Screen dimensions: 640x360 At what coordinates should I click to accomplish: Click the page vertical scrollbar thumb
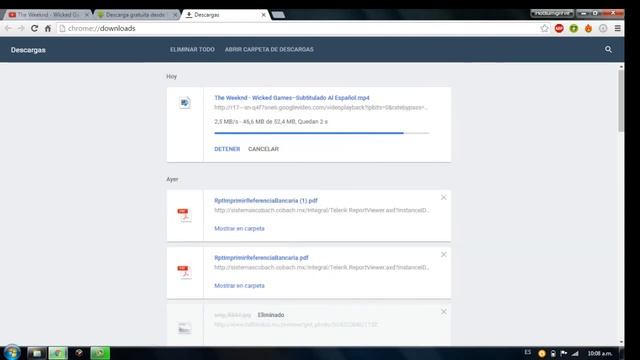(x=621, y=100)
